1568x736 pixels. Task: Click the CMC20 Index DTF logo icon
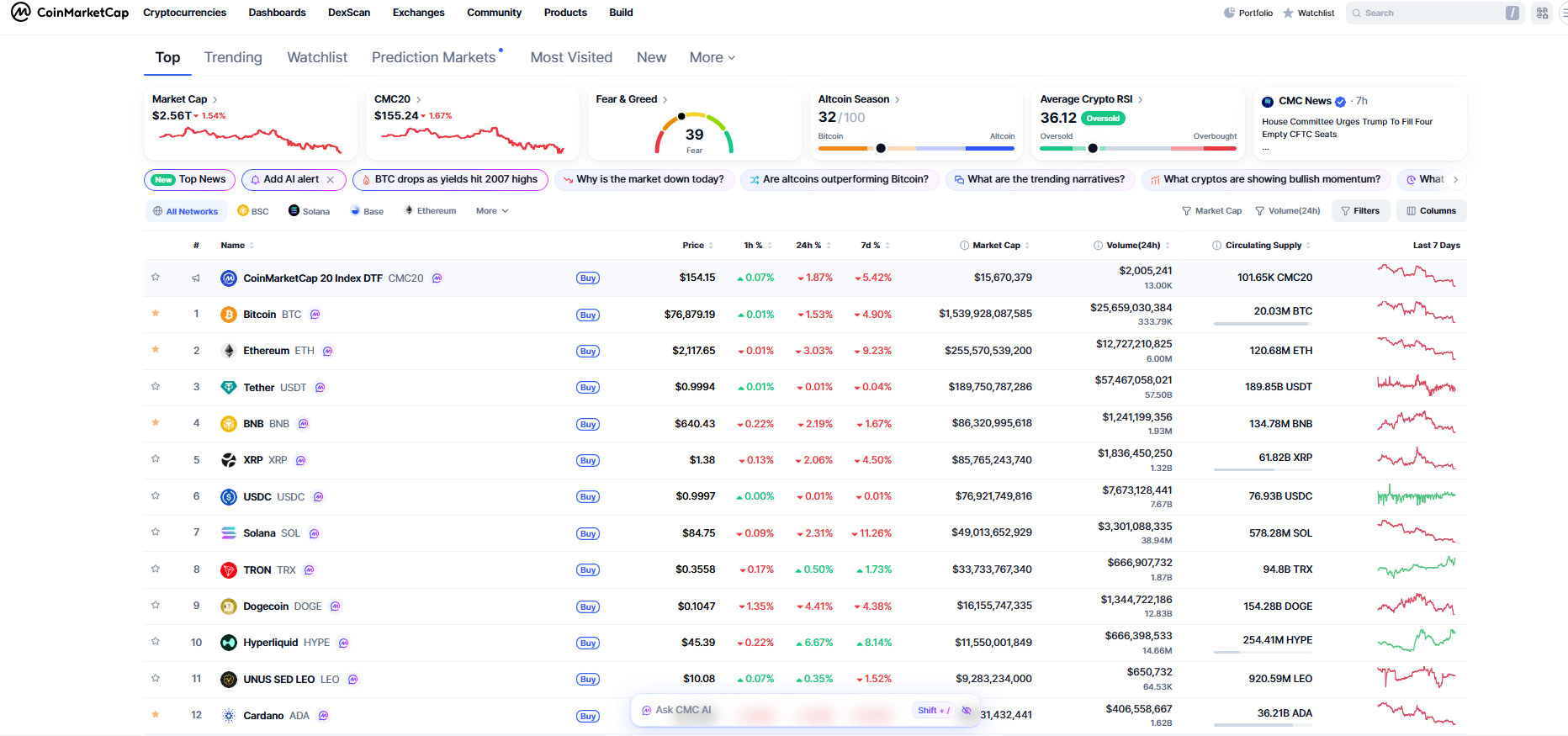pos(229,278)
